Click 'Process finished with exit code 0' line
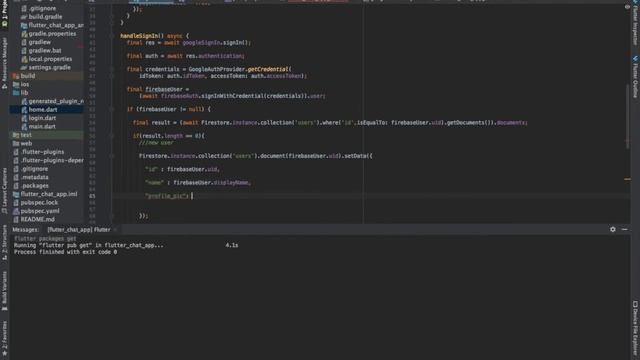Image resolution: width=640 pixels, height=360 pixels. pos(65,252)
